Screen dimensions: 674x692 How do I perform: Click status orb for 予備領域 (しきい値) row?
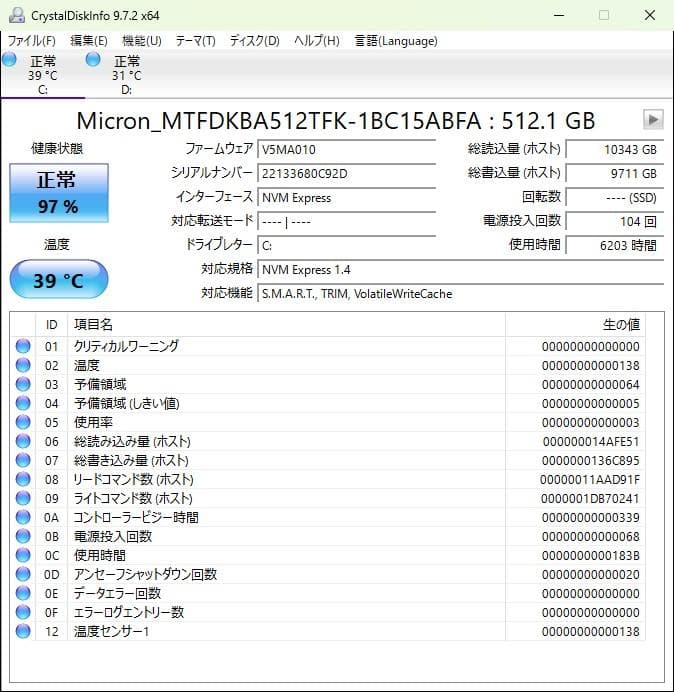[x=23, y=403]
